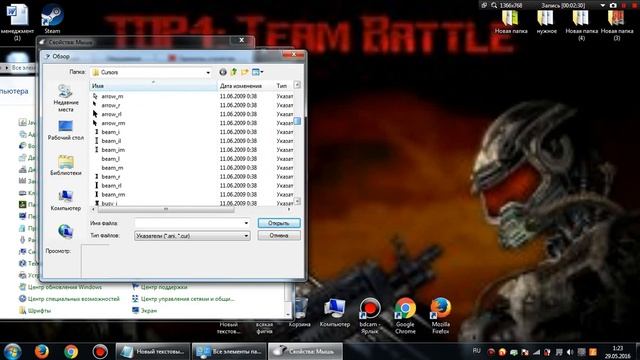Select the beam_rl cursor file
Image resolution: width=640 pixels, height=360 pixels.
coord(111,186)
